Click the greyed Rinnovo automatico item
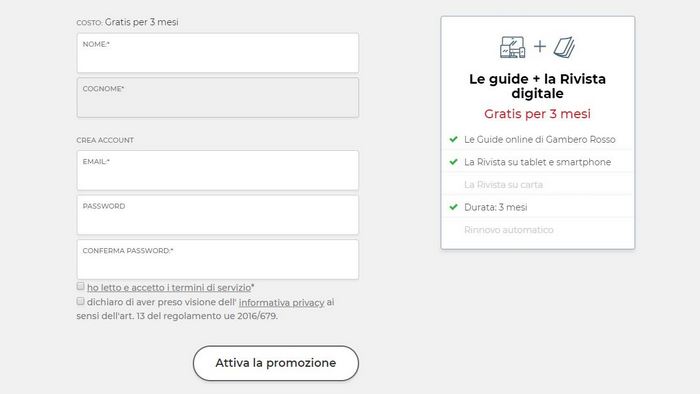 (508, 230)
